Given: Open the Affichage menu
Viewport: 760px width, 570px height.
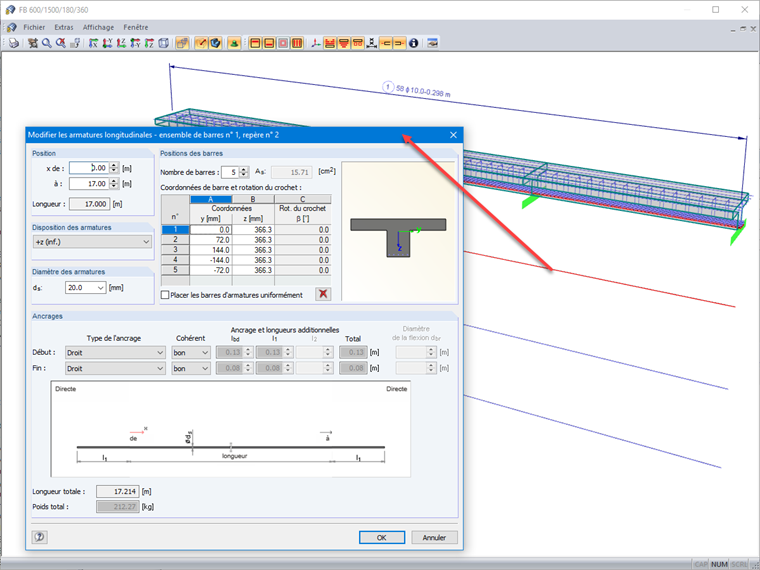Looking at the screenshot, I should pyautogui.click(x=98, y=28).
